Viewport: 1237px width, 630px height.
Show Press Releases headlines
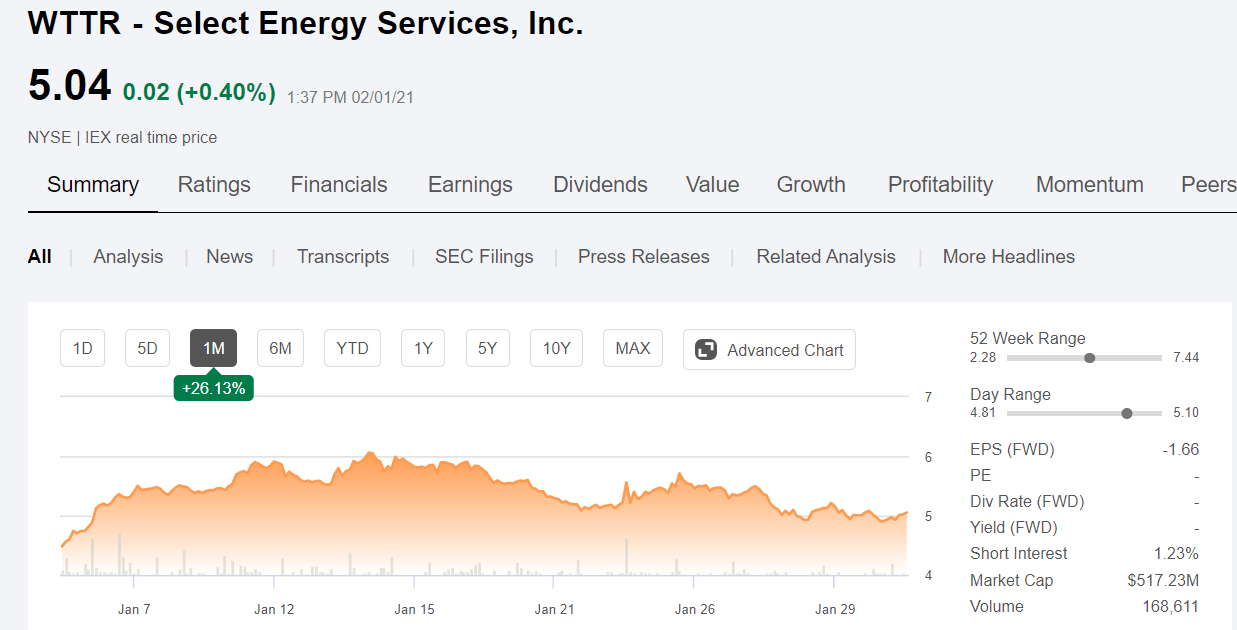pos(644,257)
